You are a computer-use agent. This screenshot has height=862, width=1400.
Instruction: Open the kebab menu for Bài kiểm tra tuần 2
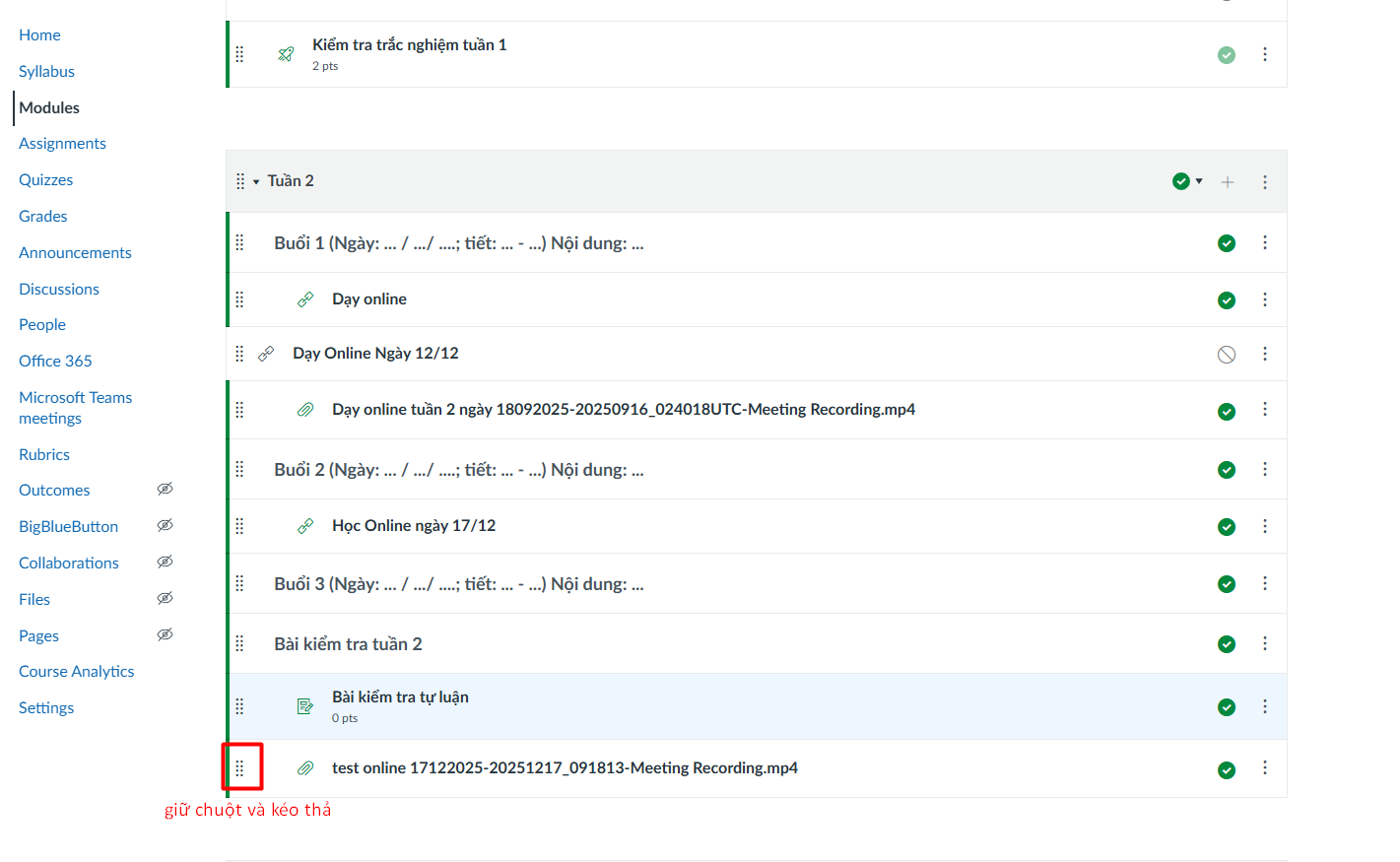pos(1265,643)
